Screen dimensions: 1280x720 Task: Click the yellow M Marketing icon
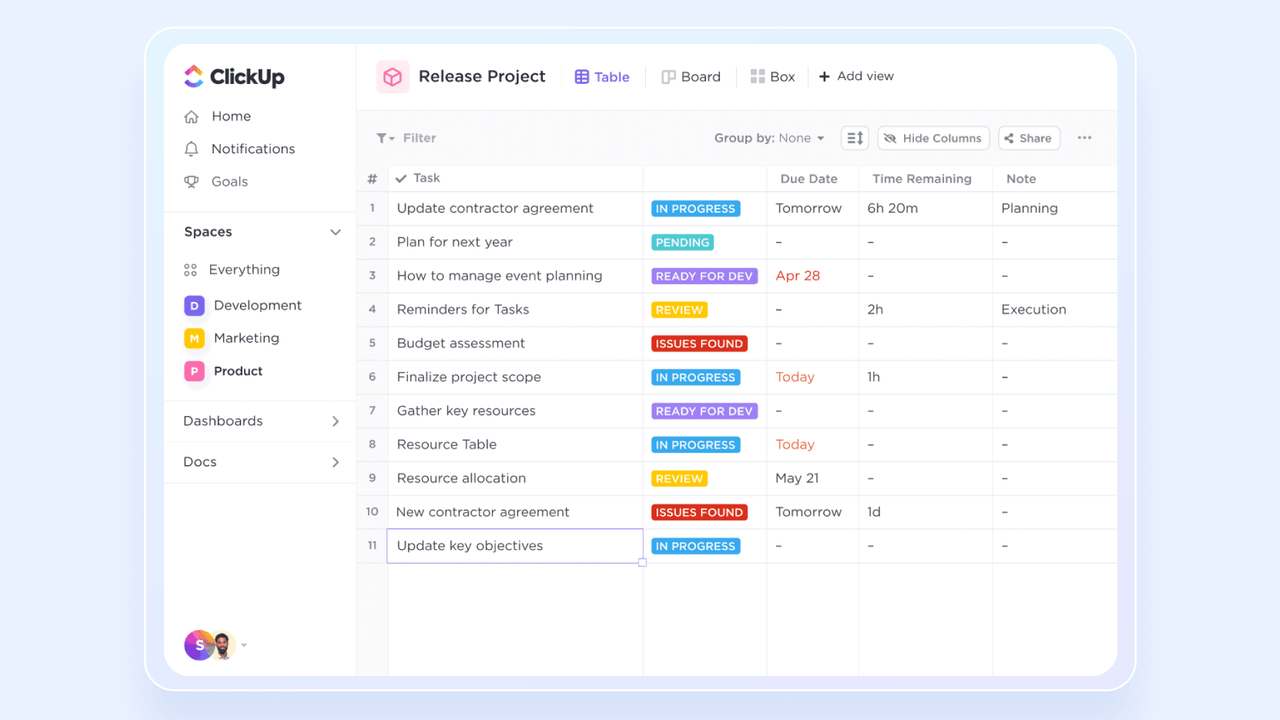click(194, 338)
